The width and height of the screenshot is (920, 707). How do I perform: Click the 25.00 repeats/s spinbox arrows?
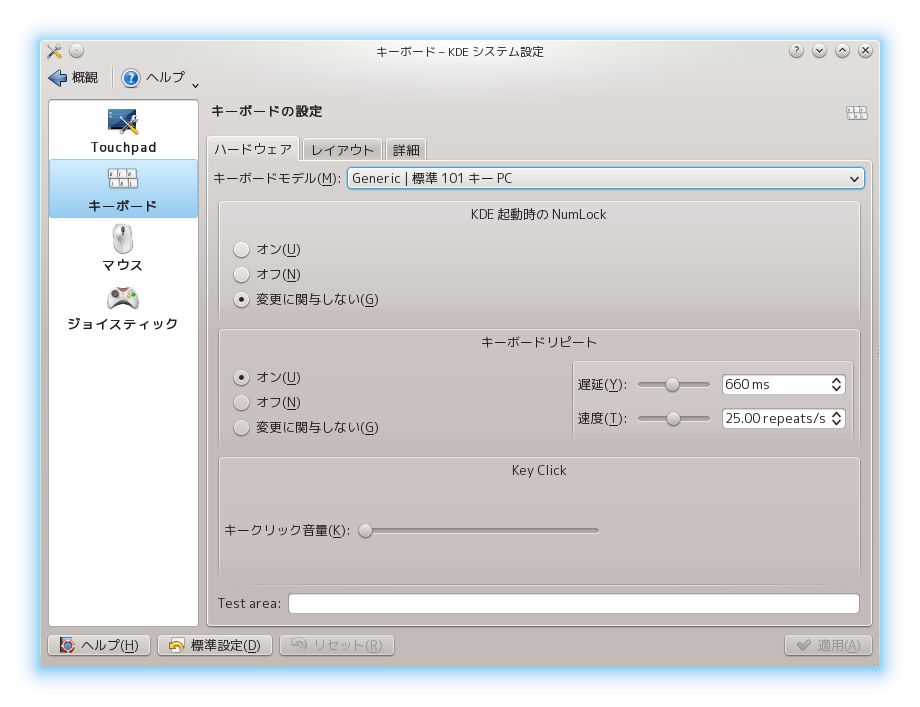837,418
